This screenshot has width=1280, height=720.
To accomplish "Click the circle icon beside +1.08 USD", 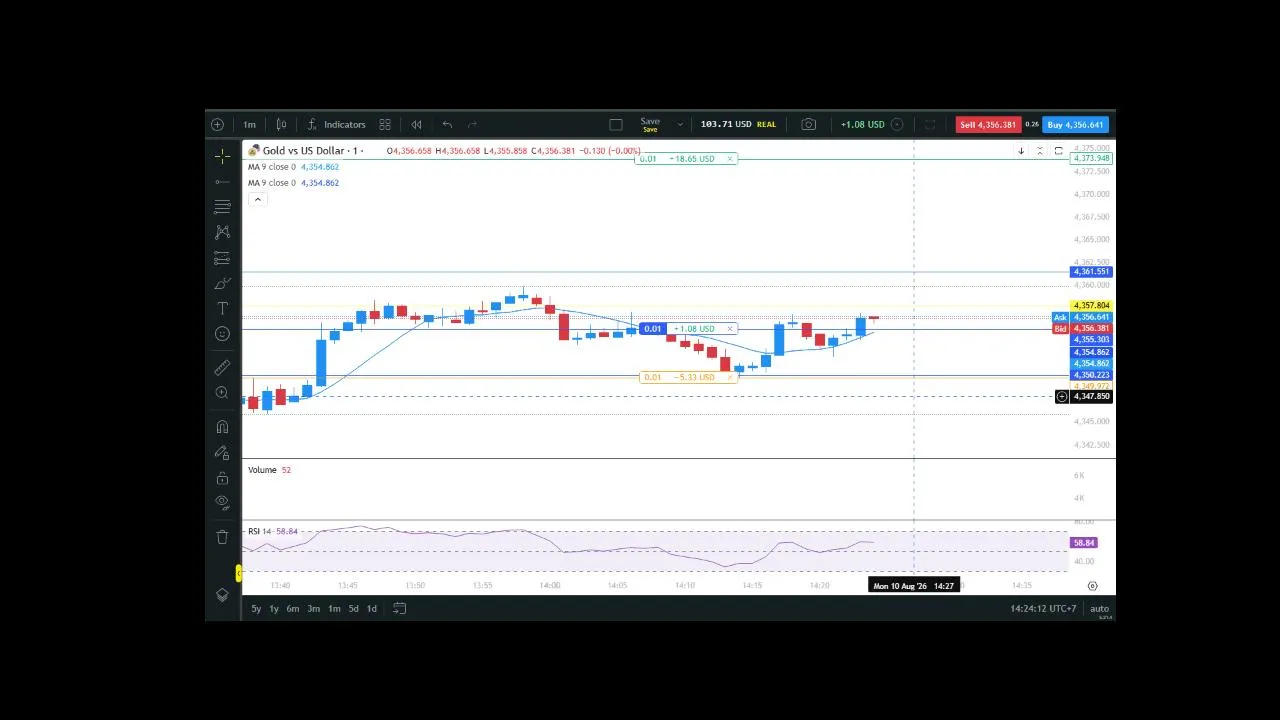I will coord(897,125).
